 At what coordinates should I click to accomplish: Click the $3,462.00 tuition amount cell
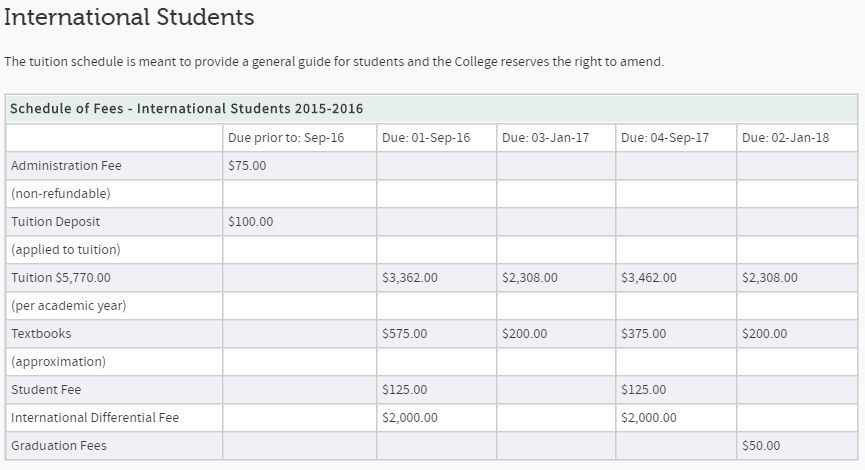click(x=648, y=278)
